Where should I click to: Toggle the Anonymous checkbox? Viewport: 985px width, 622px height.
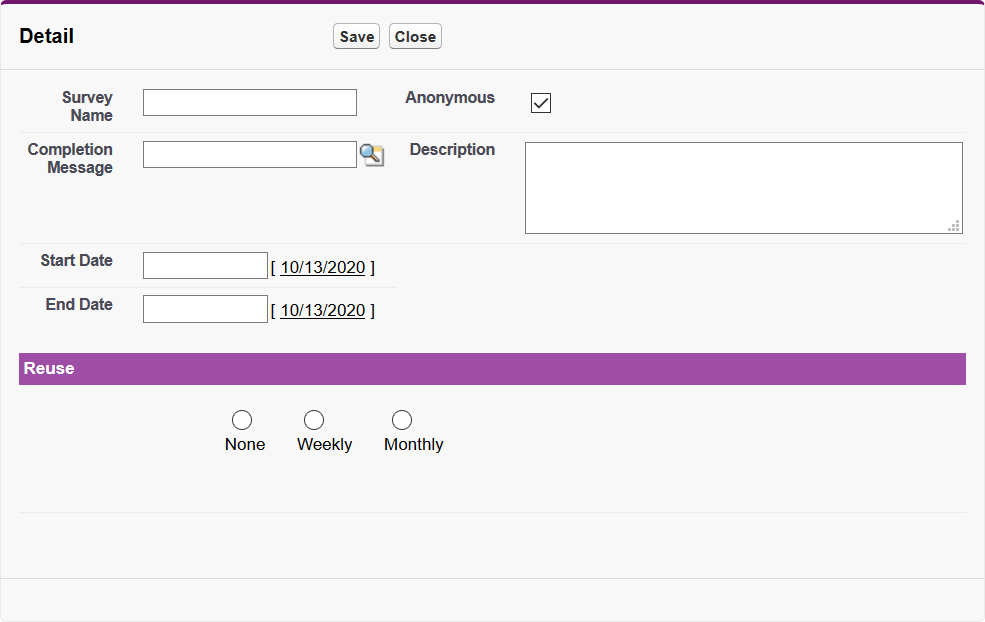[x=541, y=103]
